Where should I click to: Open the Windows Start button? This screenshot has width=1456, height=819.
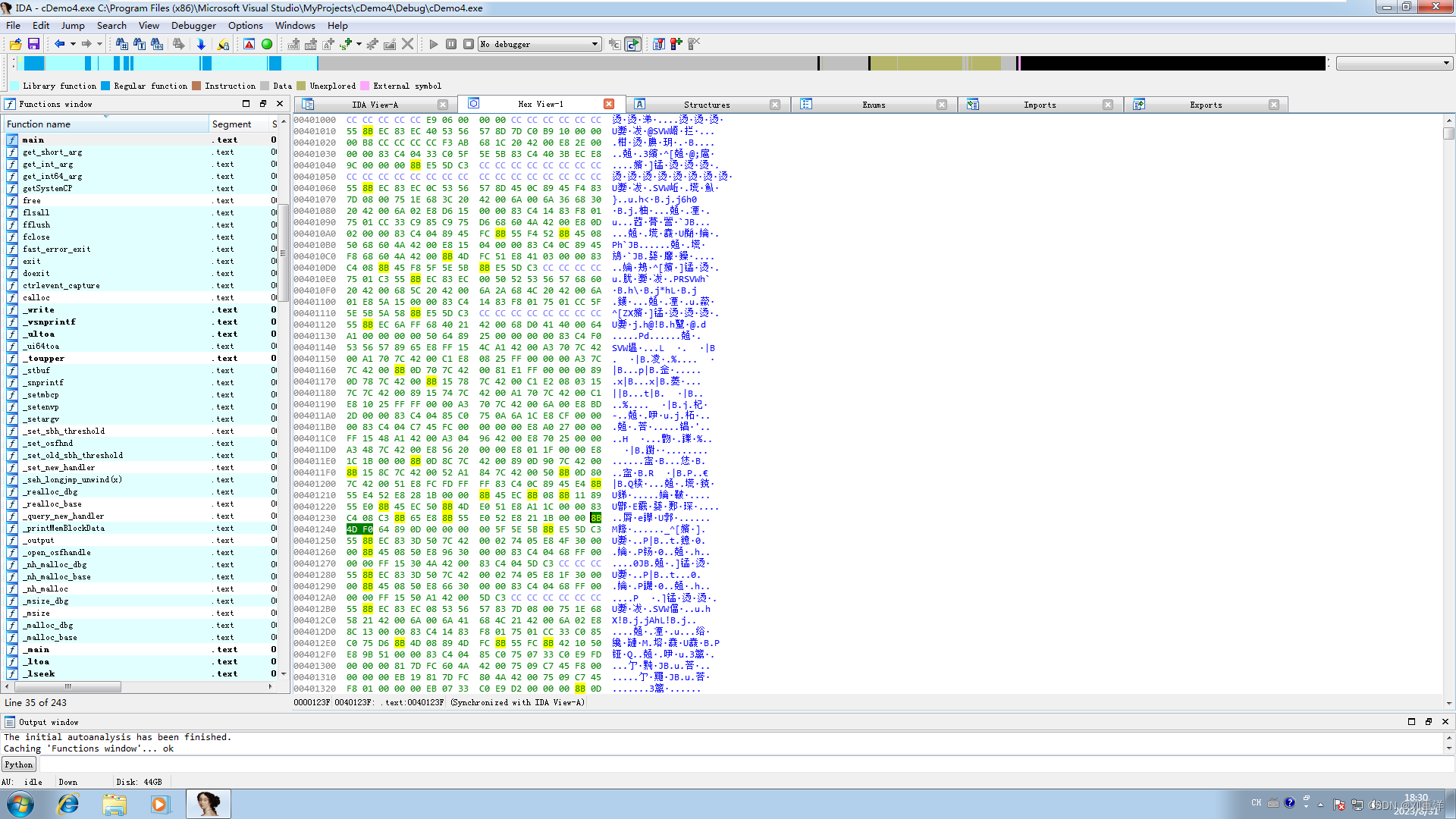coord(20,804)
